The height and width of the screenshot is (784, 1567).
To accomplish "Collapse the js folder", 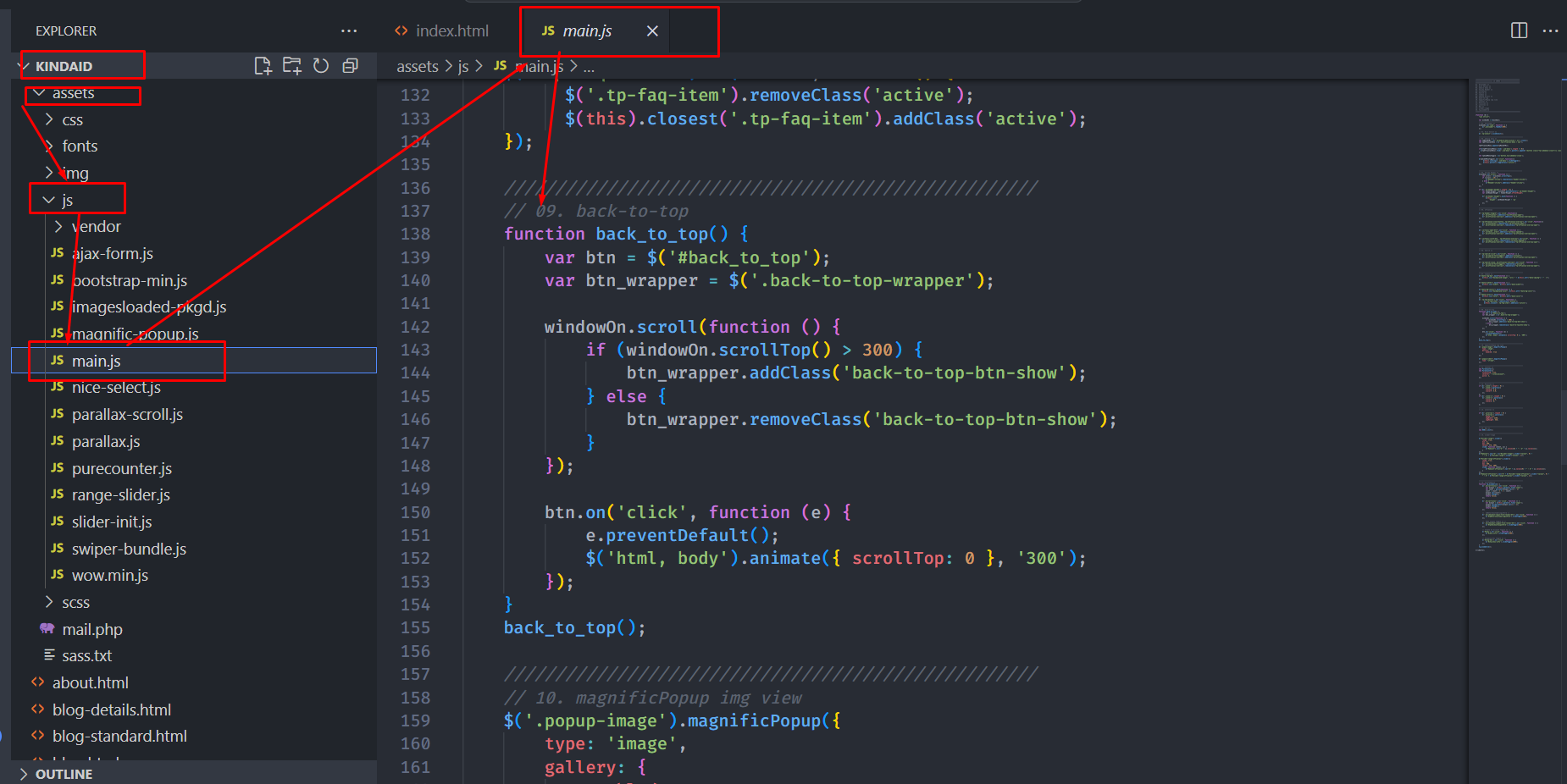I will (x=67, y=201).
